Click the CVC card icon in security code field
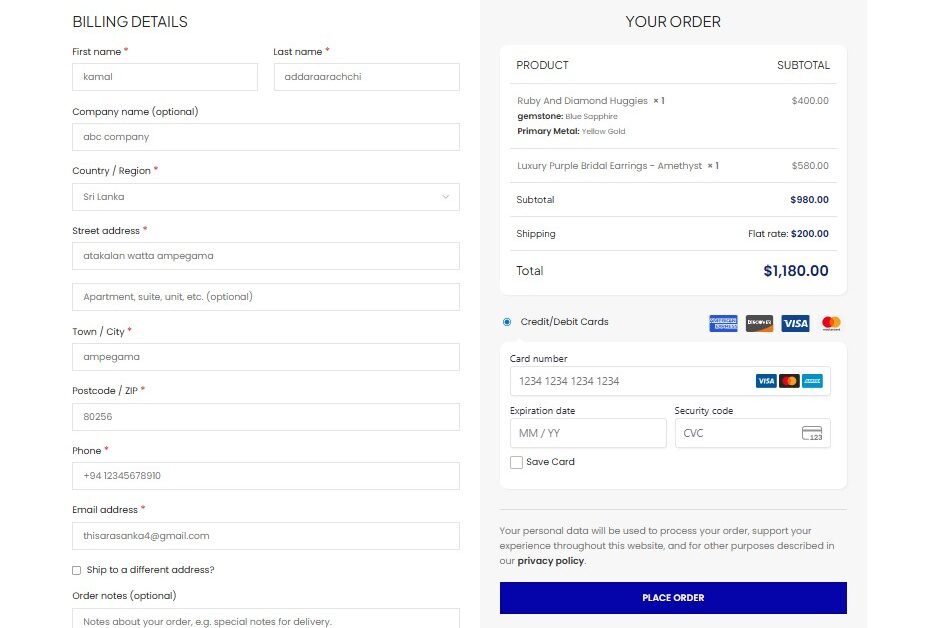The width and height of the screenshot is (935, 628). pyautogui.click(x=812, y=433)
